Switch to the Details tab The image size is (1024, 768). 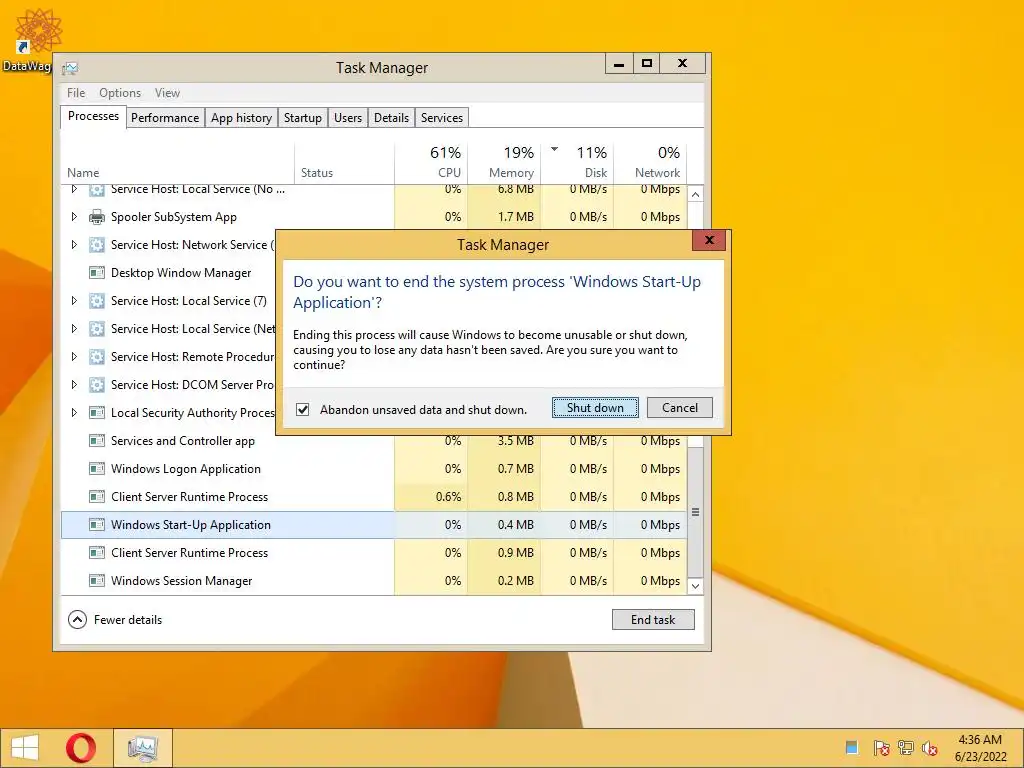coord(391,118)
